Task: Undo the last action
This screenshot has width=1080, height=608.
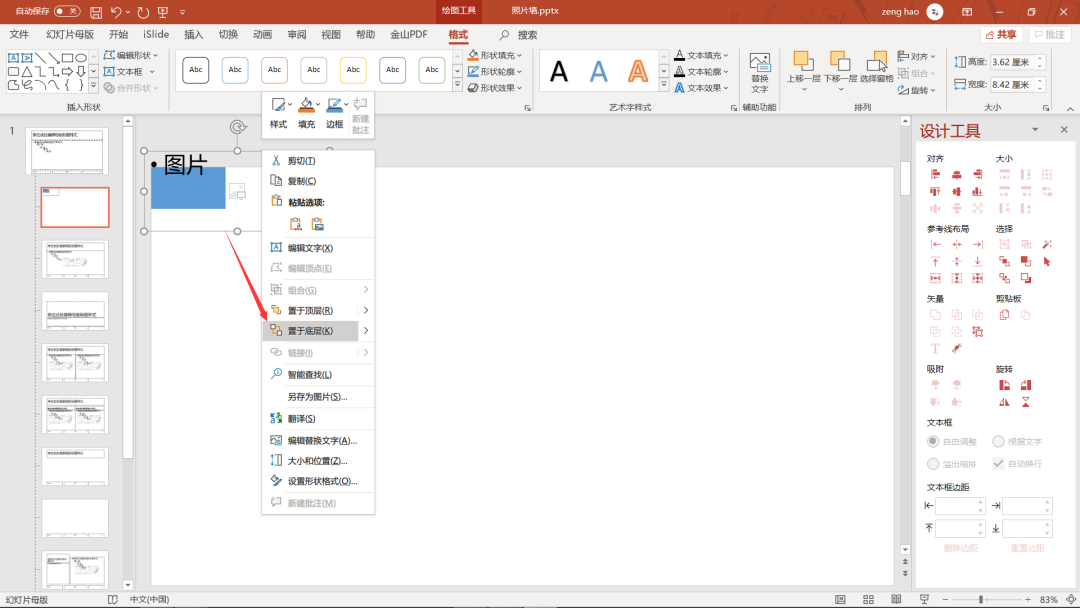Action: click(x=116, y=12)
